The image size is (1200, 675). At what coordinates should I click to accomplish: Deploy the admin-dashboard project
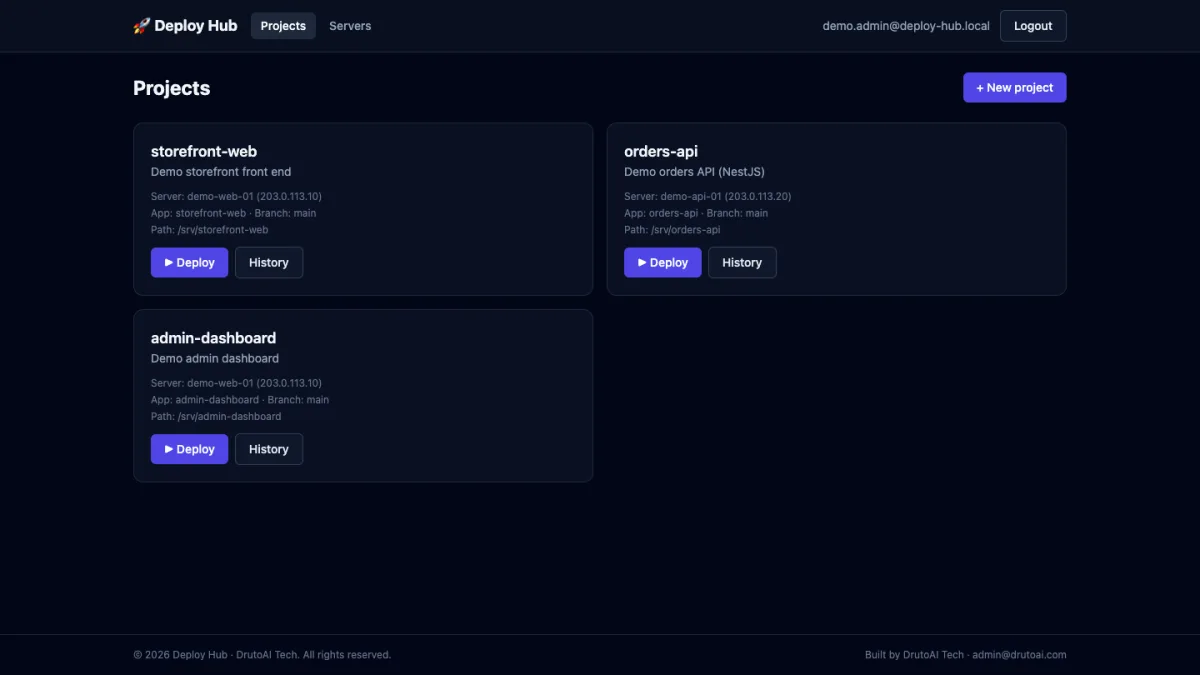[190, 449]
